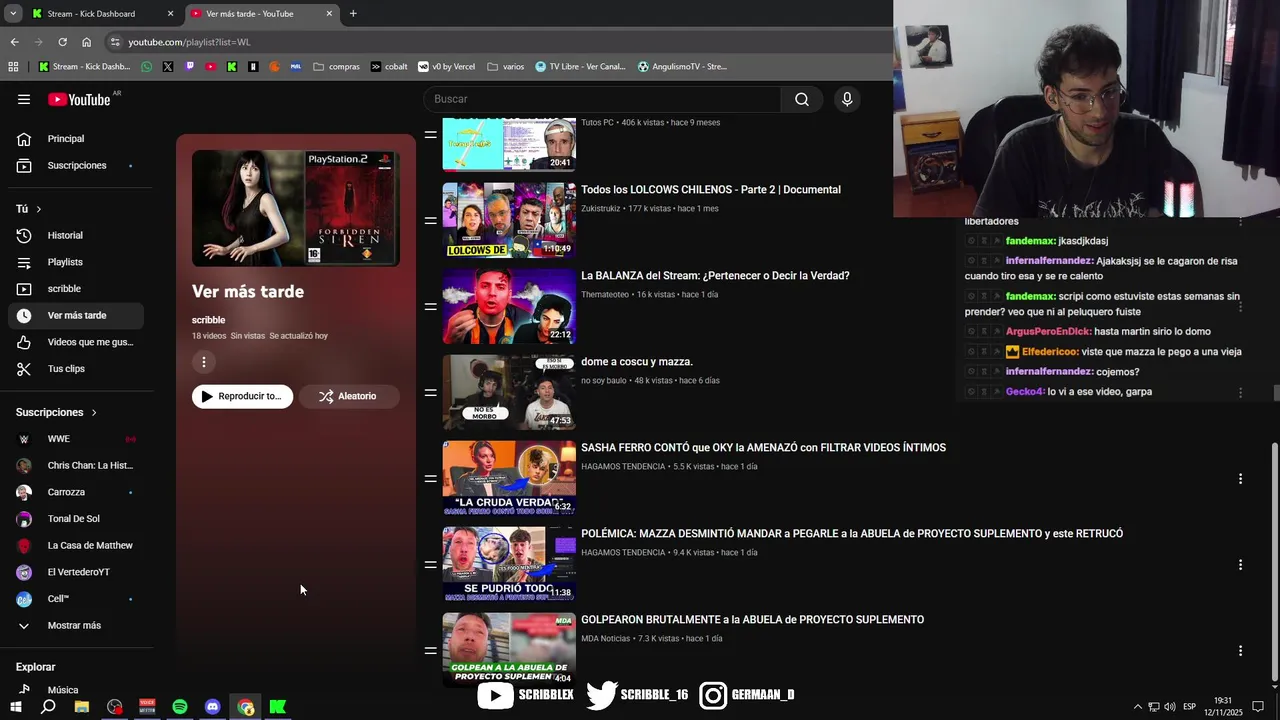Open a new Chrome tab
This screenshot has width=1280, height=720.
353,14
